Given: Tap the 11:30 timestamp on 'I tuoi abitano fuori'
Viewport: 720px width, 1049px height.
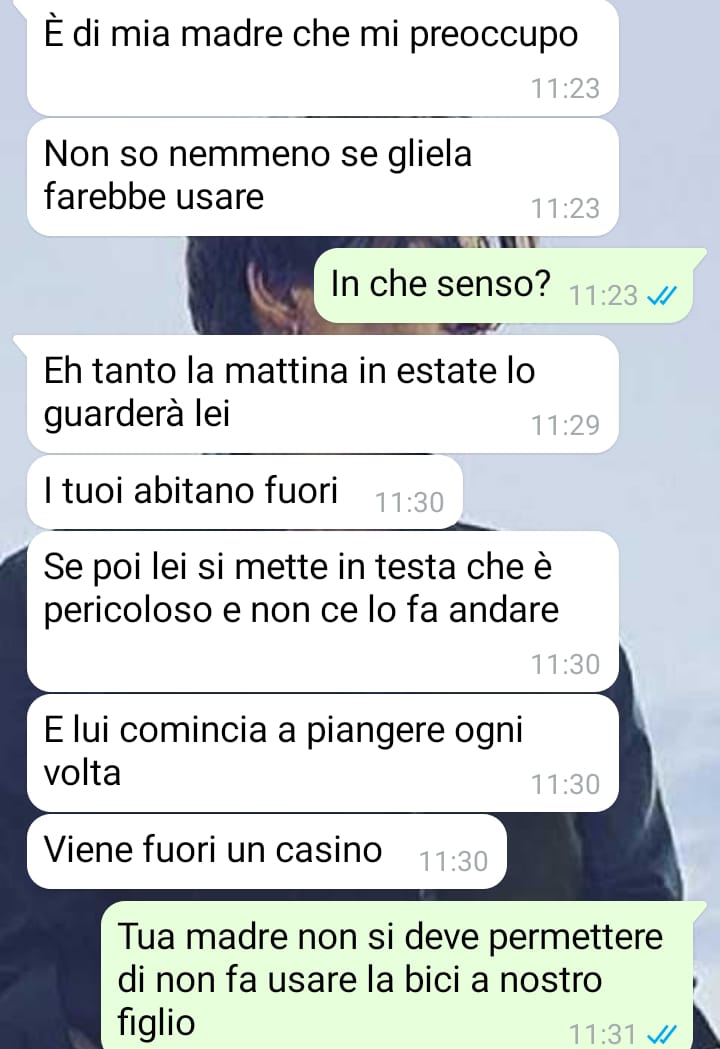Looking at the screenshot, I should click(x=409, y=502).
